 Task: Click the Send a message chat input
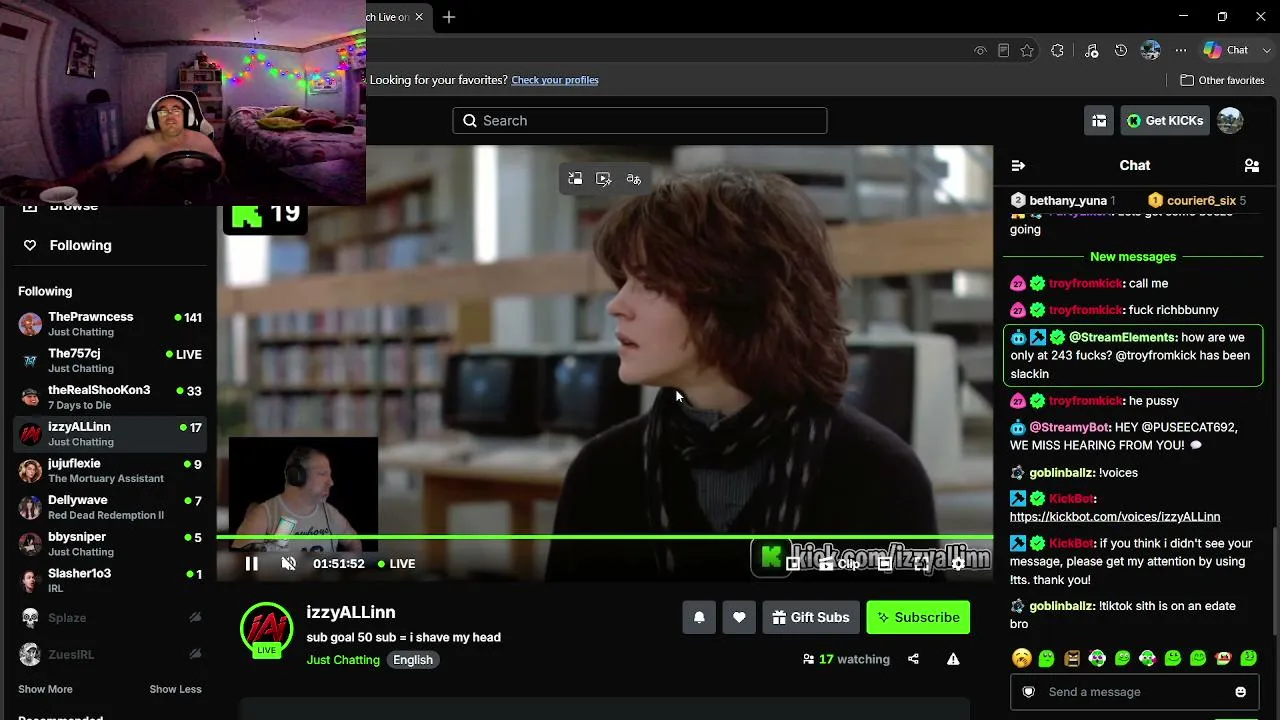(x=1134, y=692)
